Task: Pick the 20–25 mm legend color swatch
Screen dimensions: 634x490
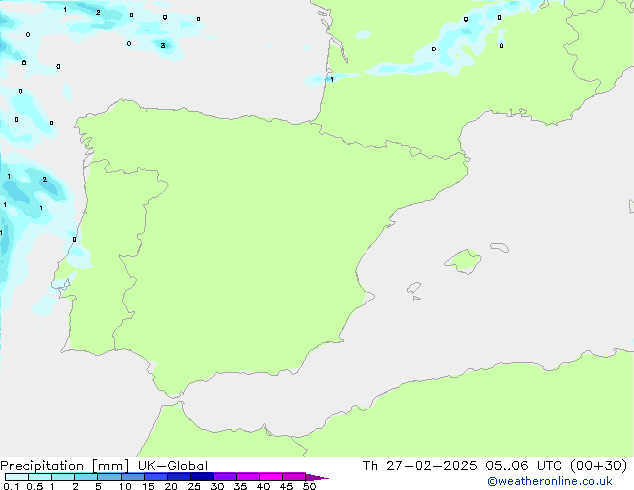Action: click(x=179, y=477)
